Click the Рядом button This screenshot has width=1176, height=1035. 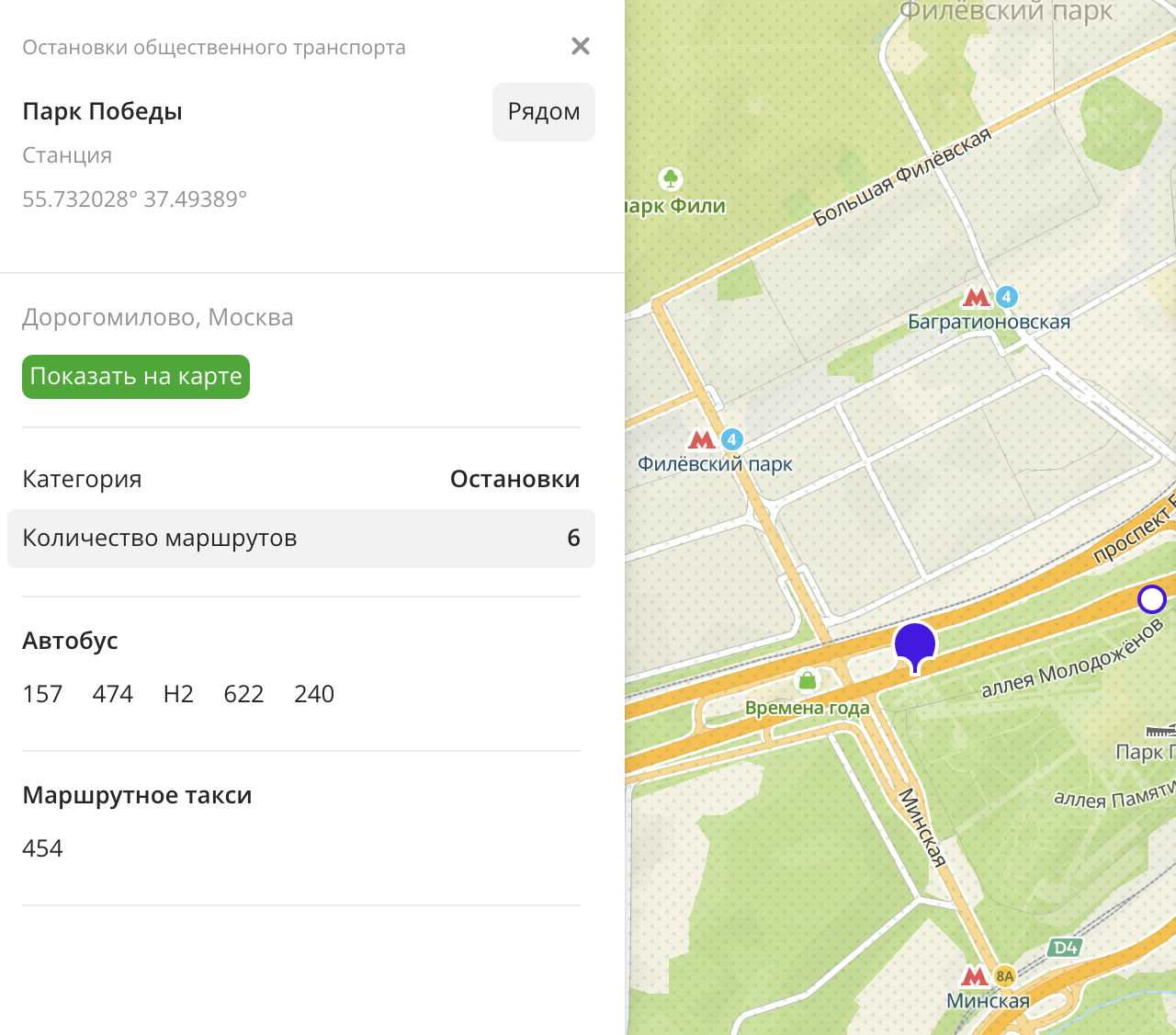[543, 112]
